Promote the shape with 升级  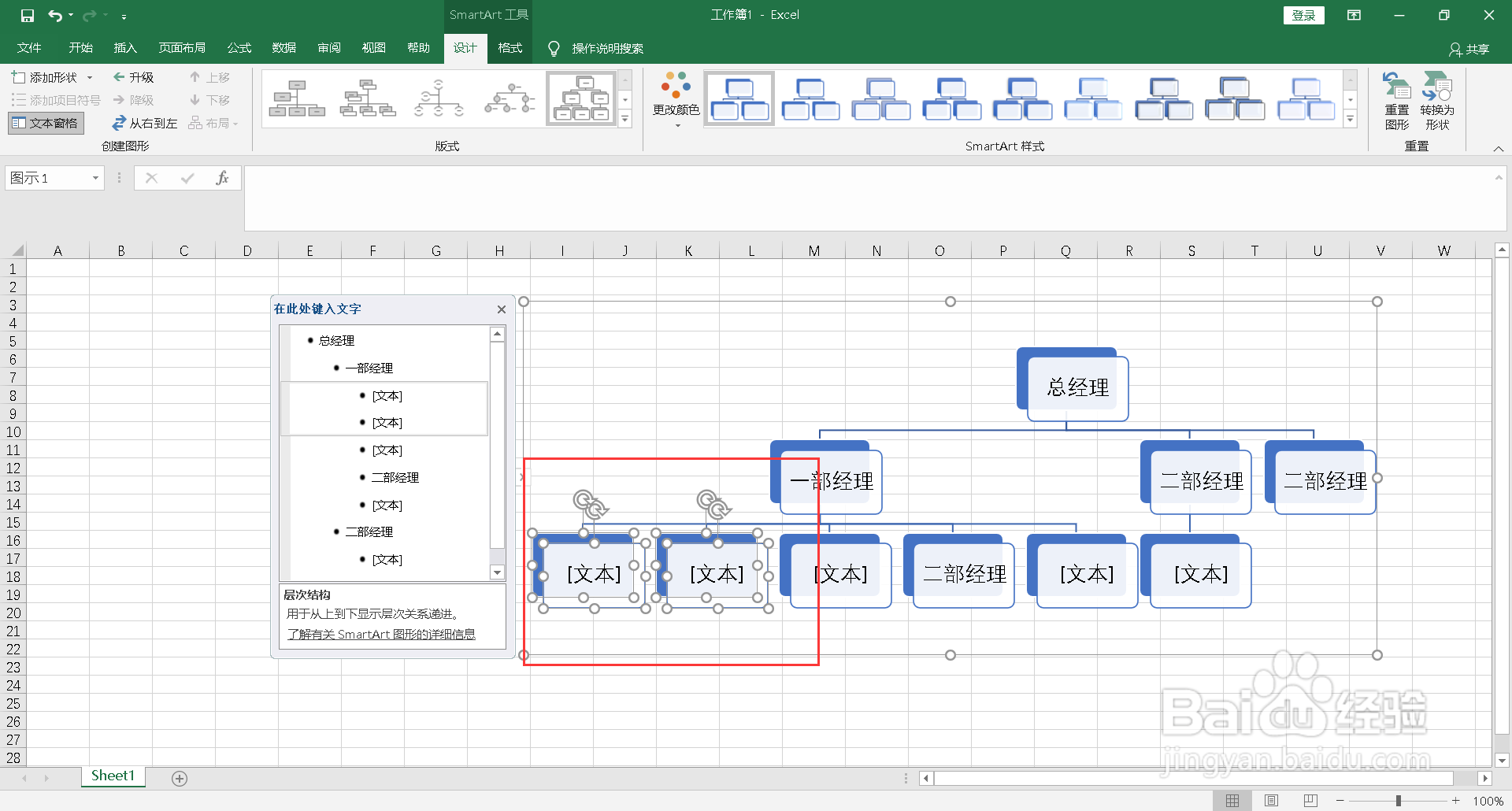pyautogui.click(x=133, y=77)
